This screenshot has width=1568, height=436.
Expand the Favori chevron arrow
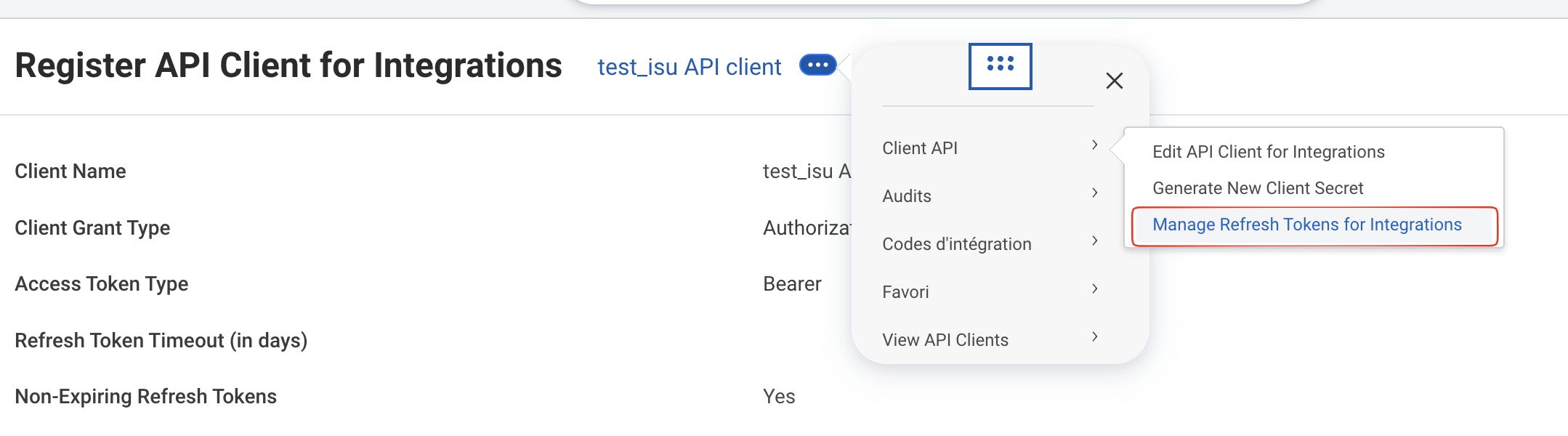1094,289
